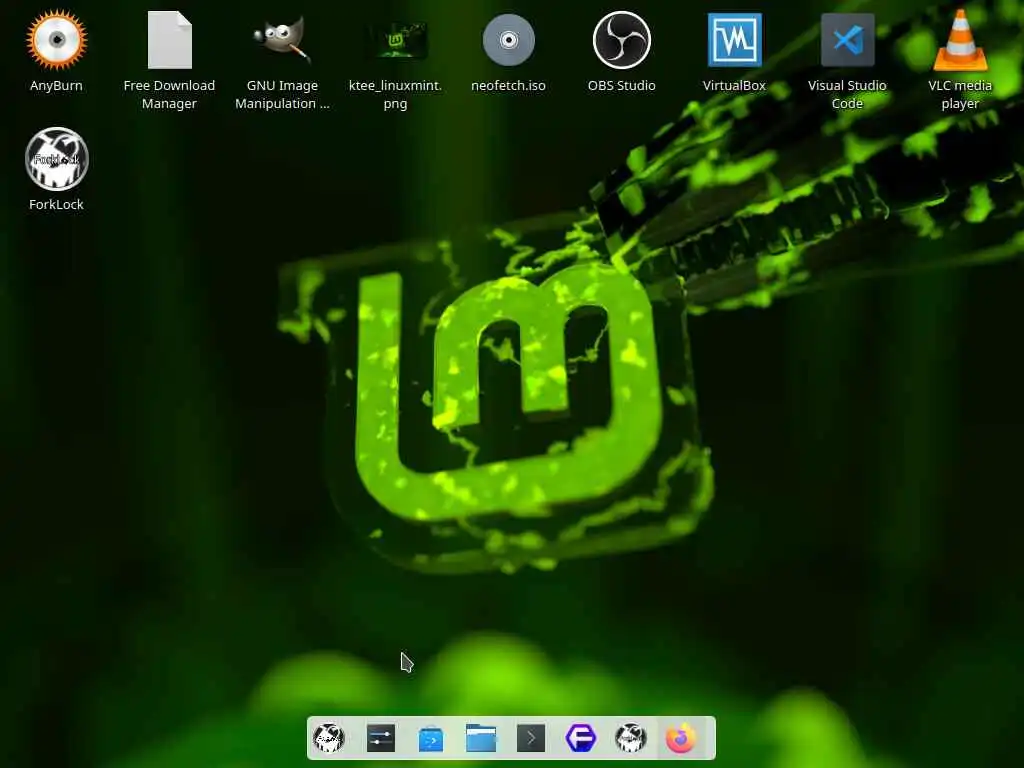Viewport: 1024px width, 768px height.
Task: Open the ForkLock launcher beside the settings sliders in dock
Action: [x=329, y=739]
